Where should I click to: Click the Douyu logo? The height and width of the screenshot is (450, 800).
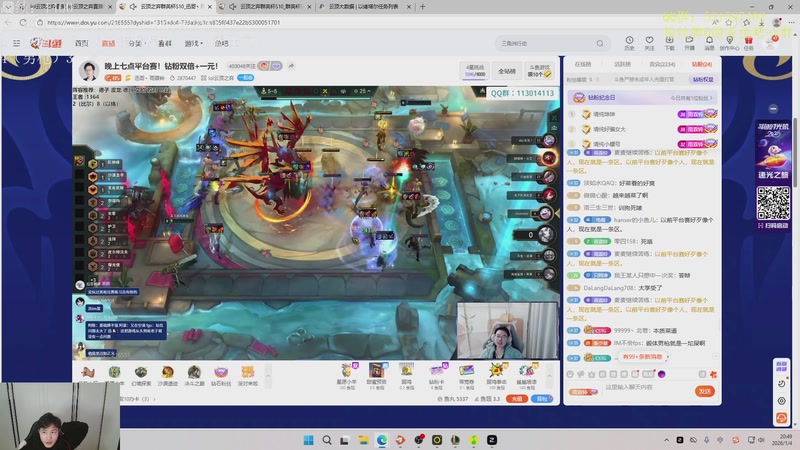(46, 43)
